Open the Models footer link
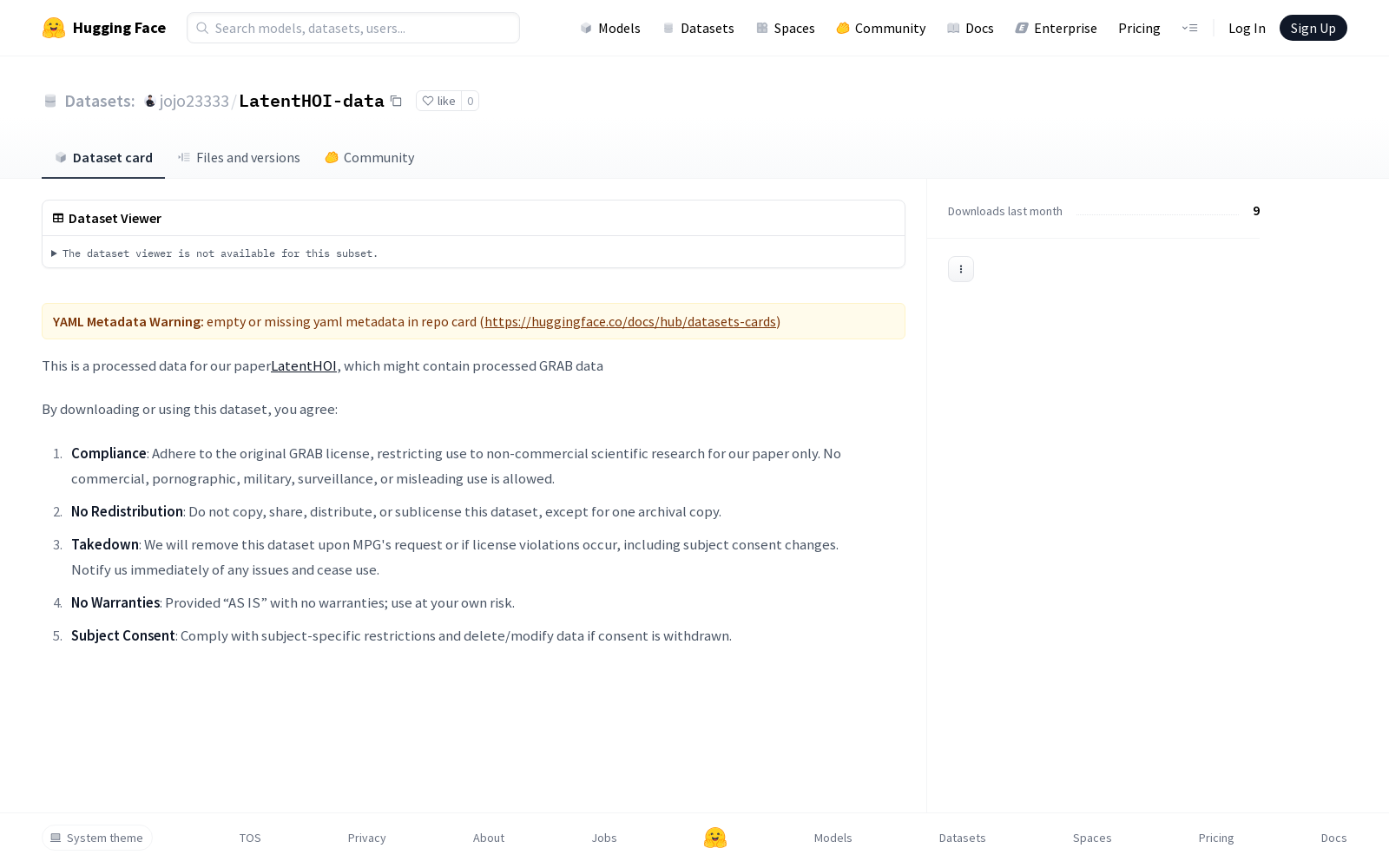Screen dimensions: 1389x868 [x=833, y=838]
